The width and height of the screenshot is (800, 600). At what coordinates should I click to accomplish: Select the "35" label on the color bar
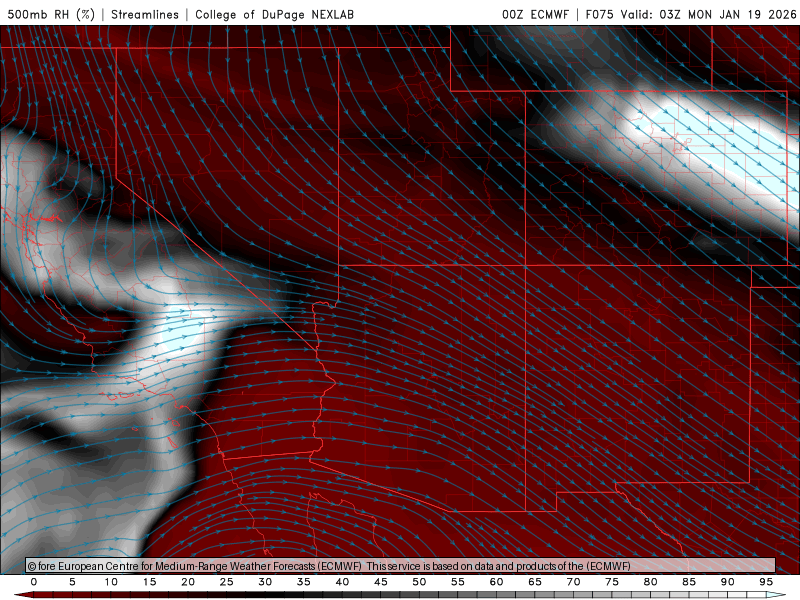304,582
